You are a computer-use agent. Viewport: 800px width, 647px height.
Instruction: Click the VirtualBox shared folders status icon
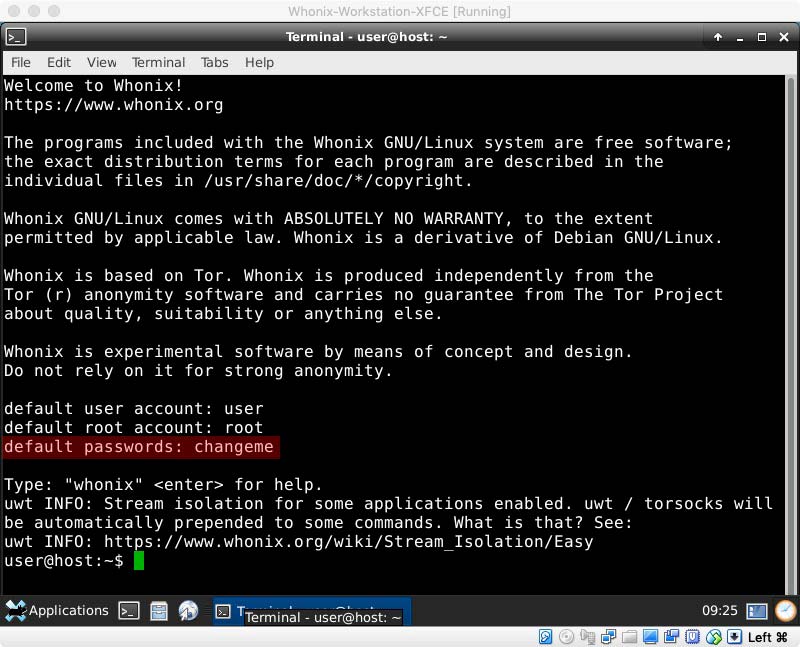tap(629, 637)
